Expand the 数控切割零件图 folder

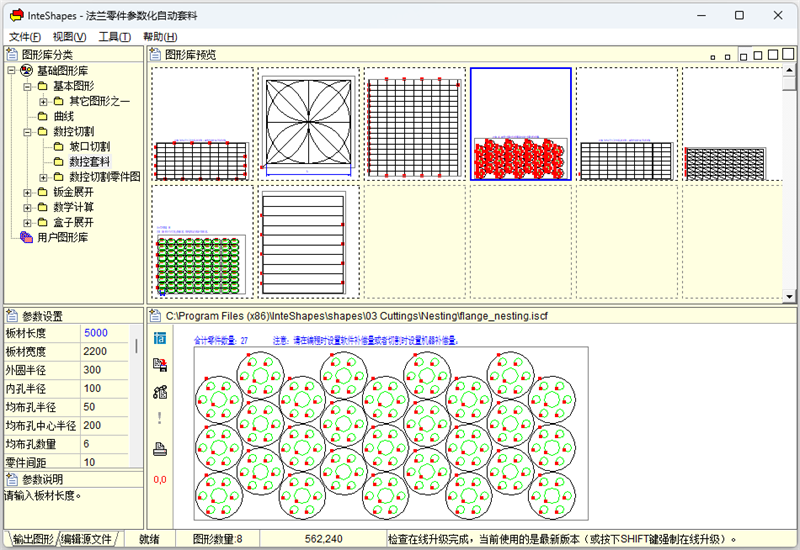pyautogui.click(x=43, y=177)
